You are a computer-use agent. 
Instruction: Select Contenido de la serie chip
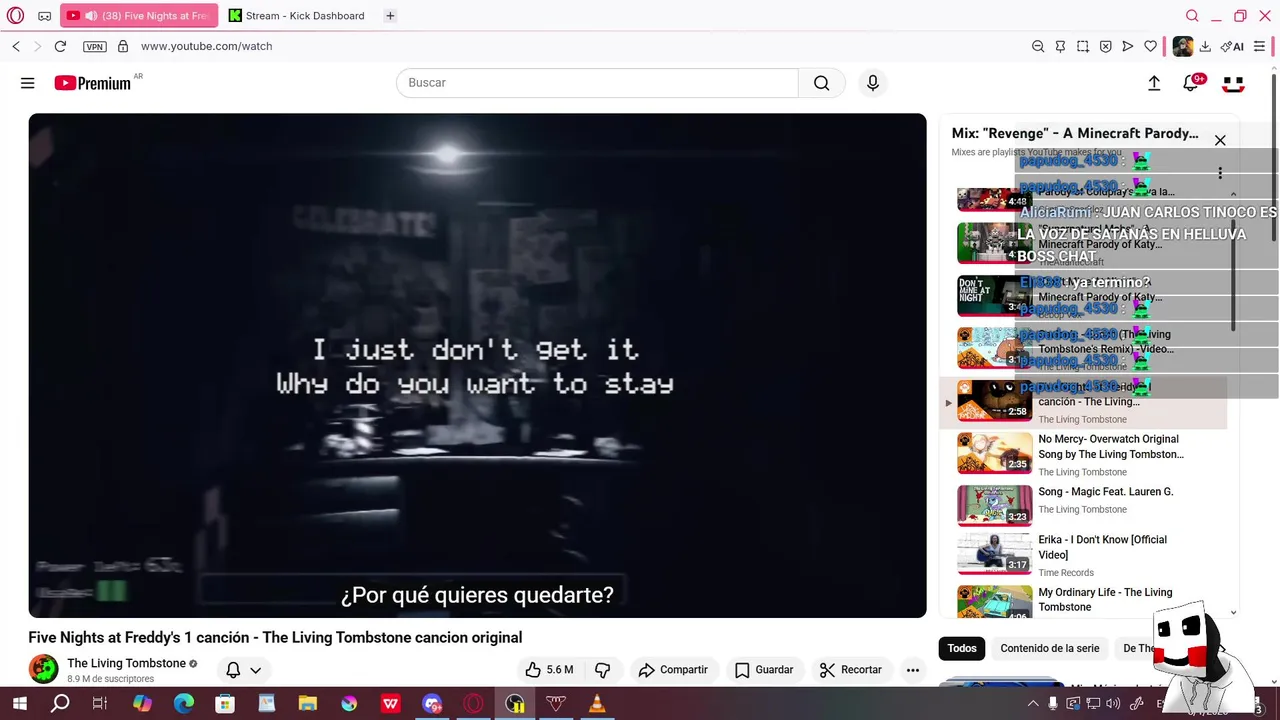point(1050,648)
